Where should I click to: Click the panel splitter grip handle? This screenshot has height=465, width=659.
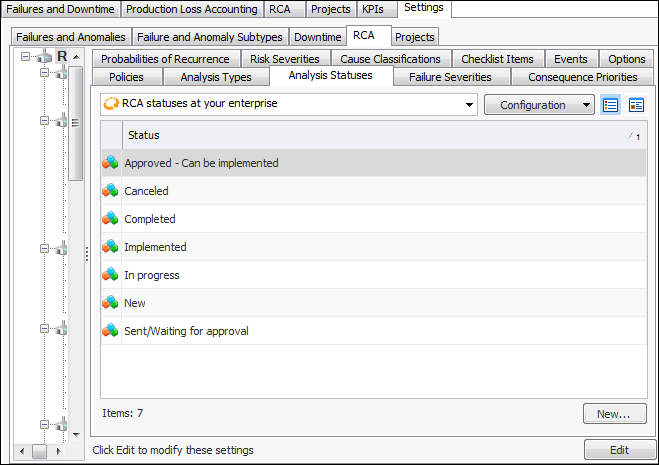pos(87,254)
